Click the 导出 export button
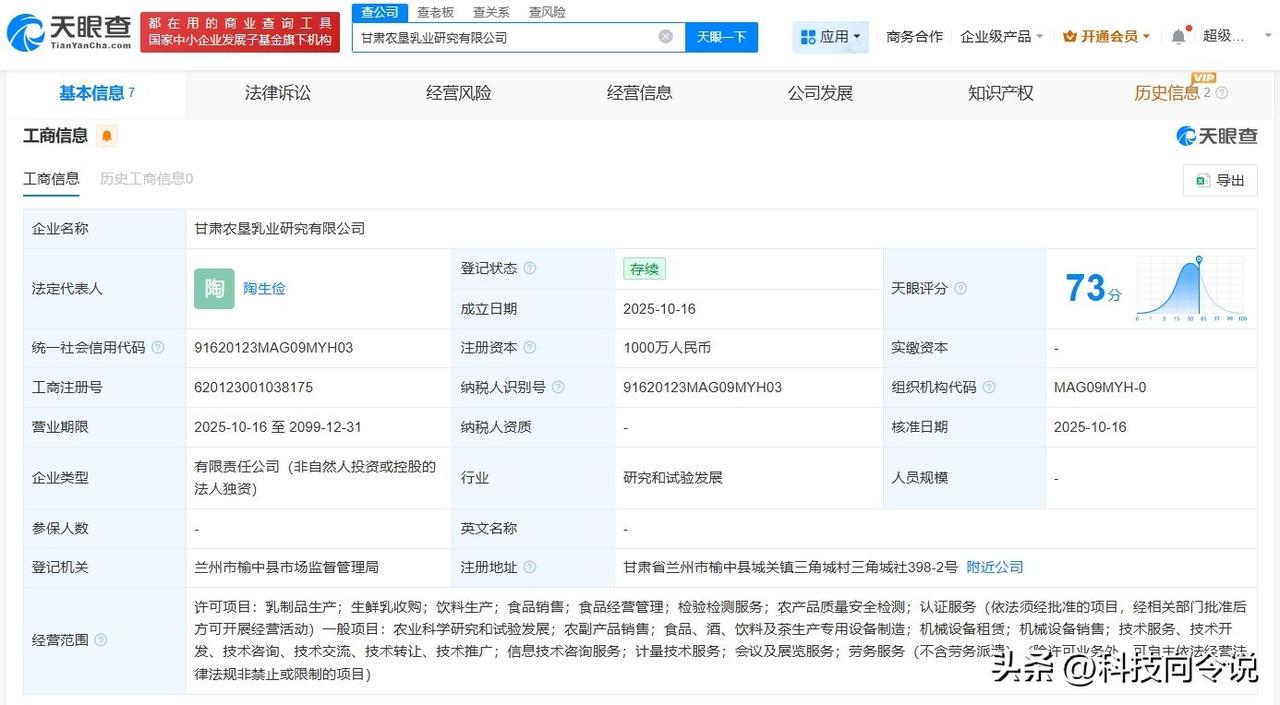1280x705 pixels. [x=1220, y=180]
